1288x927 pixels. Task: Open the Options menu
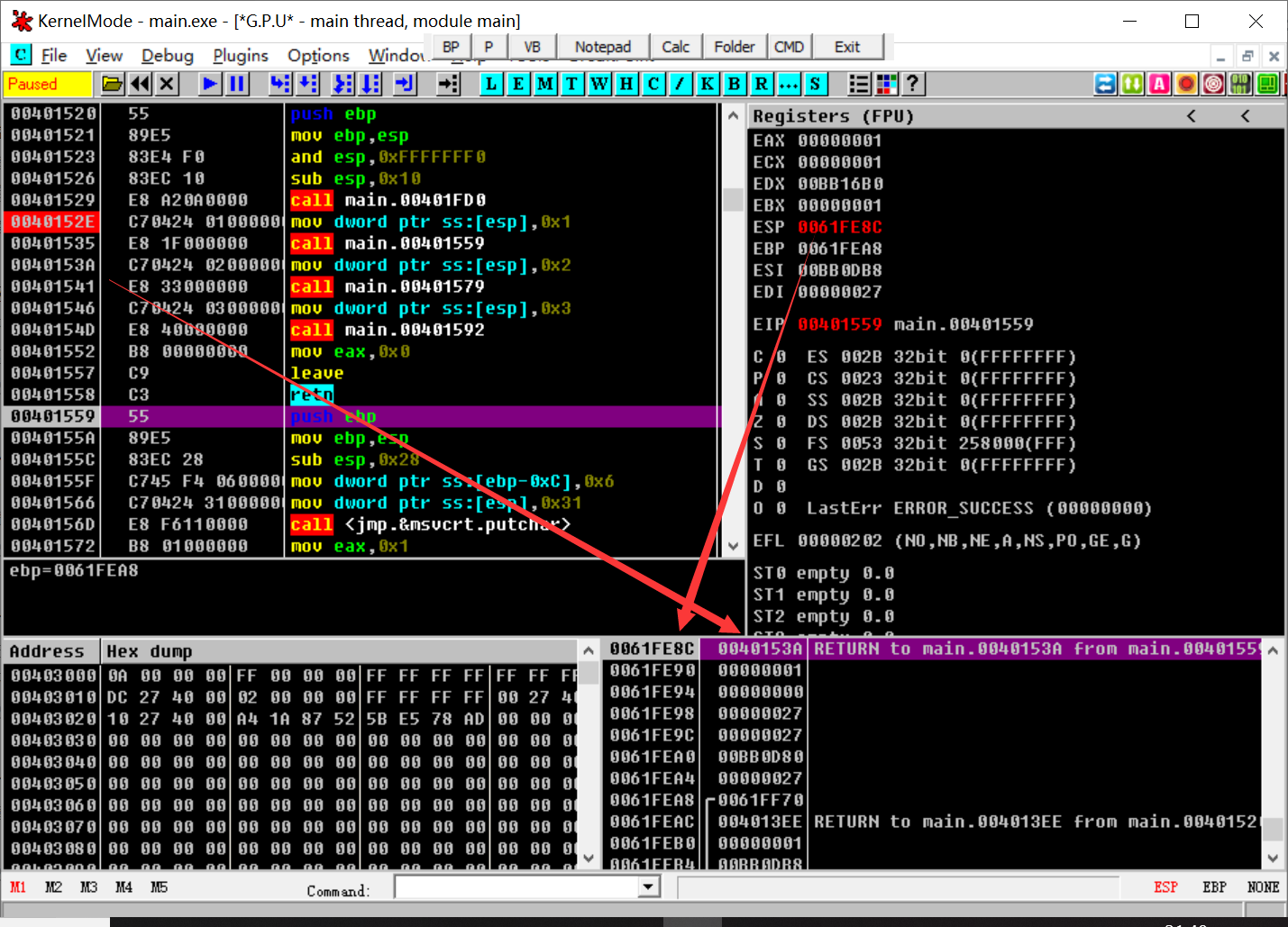coord(318,55)
